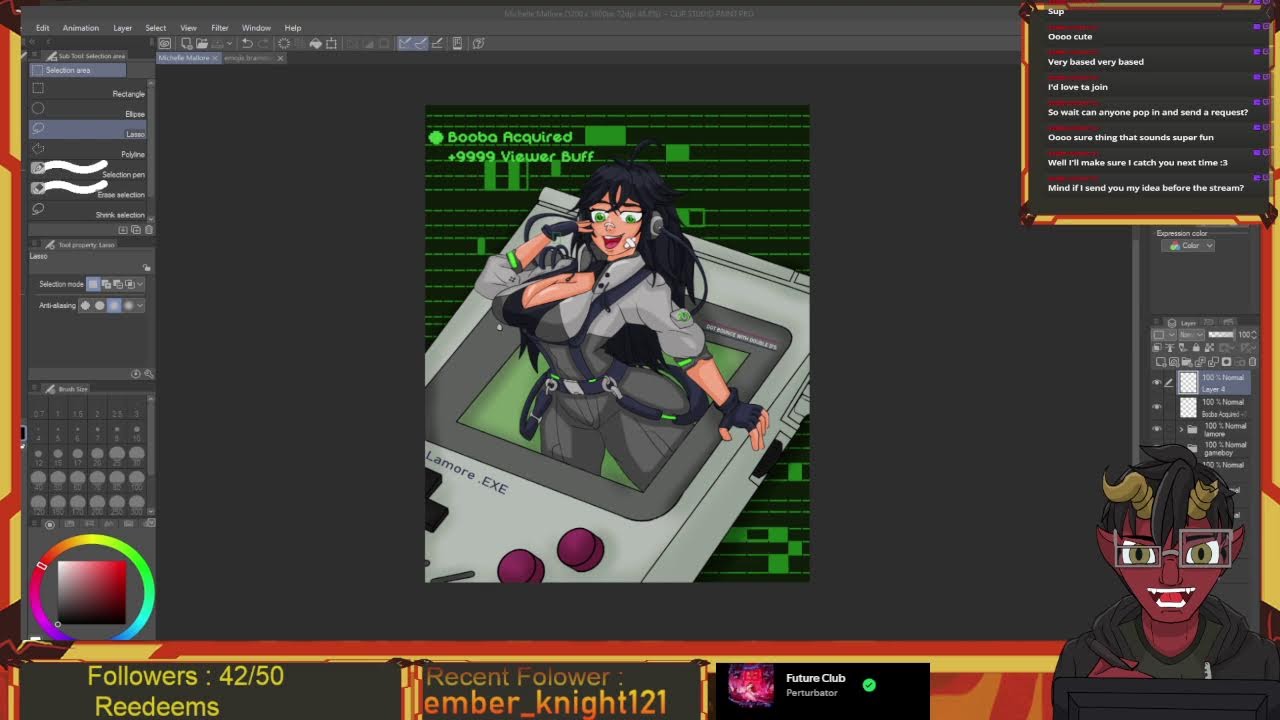Click the Clear sparkle icon in command bar
1280x720 pixels.
pos(284,43)
